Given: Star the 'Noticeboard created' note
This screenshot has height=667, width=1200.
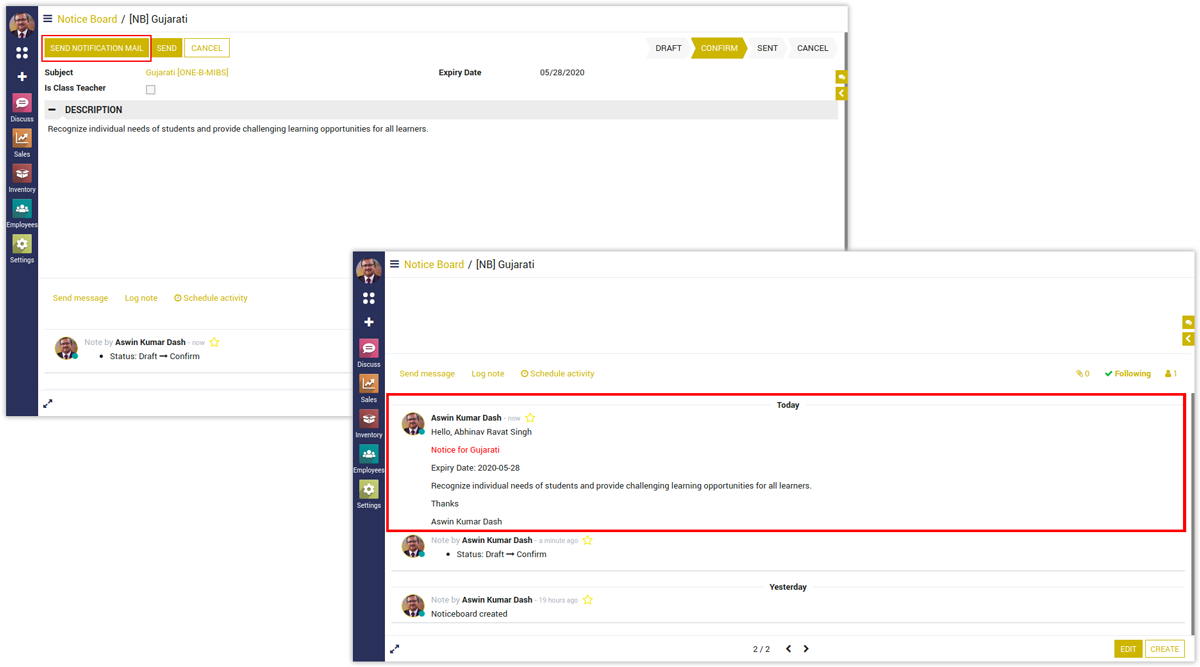Looking at the screenshot, I should [x=588, y=600].
